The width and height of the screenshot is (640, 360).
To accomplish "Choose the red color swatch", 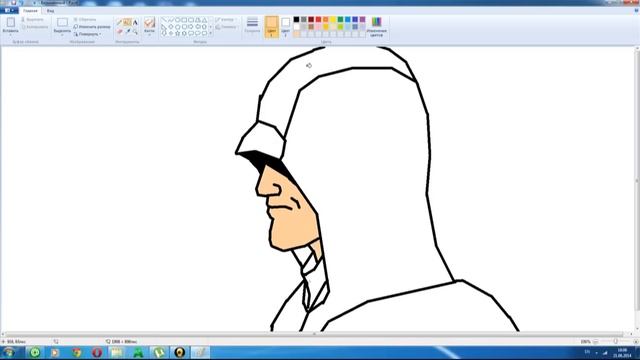I will click(318, 20).
